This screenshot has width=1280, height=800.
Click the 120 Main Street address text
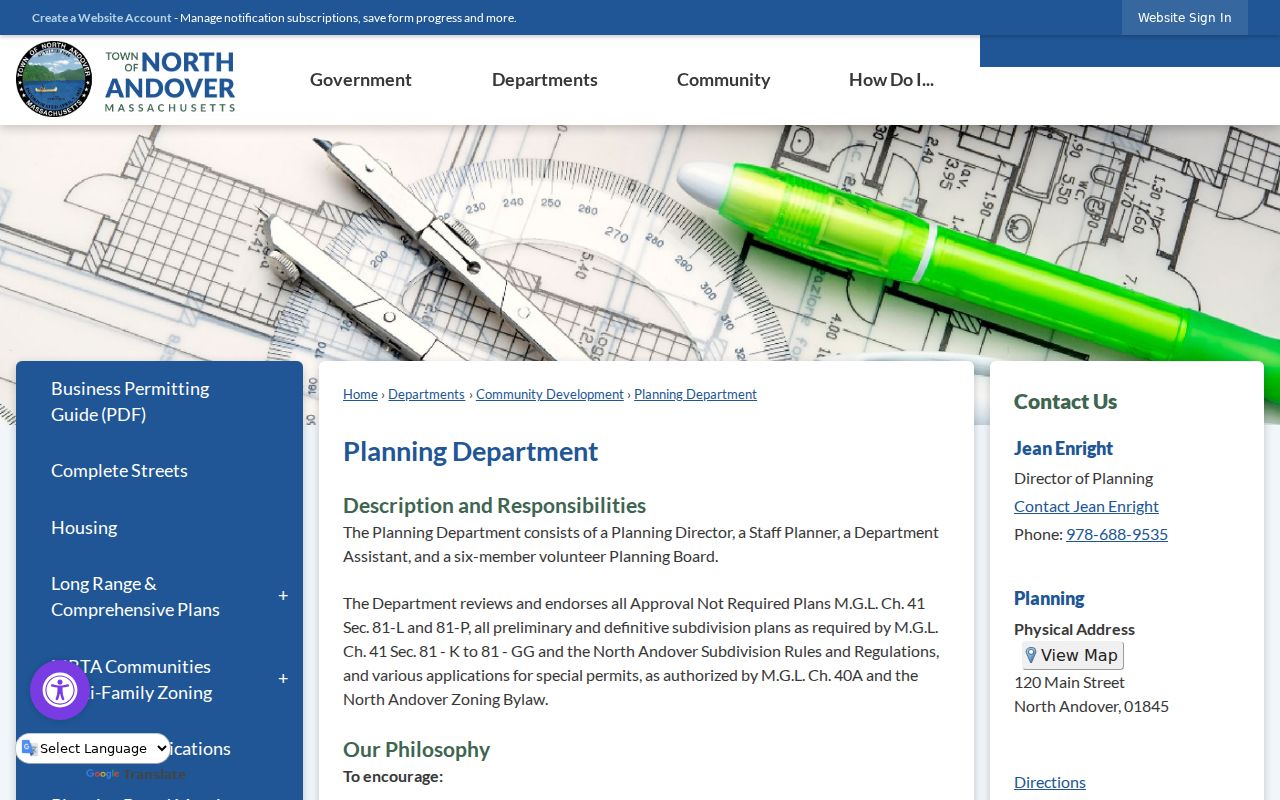(1069, 682)
